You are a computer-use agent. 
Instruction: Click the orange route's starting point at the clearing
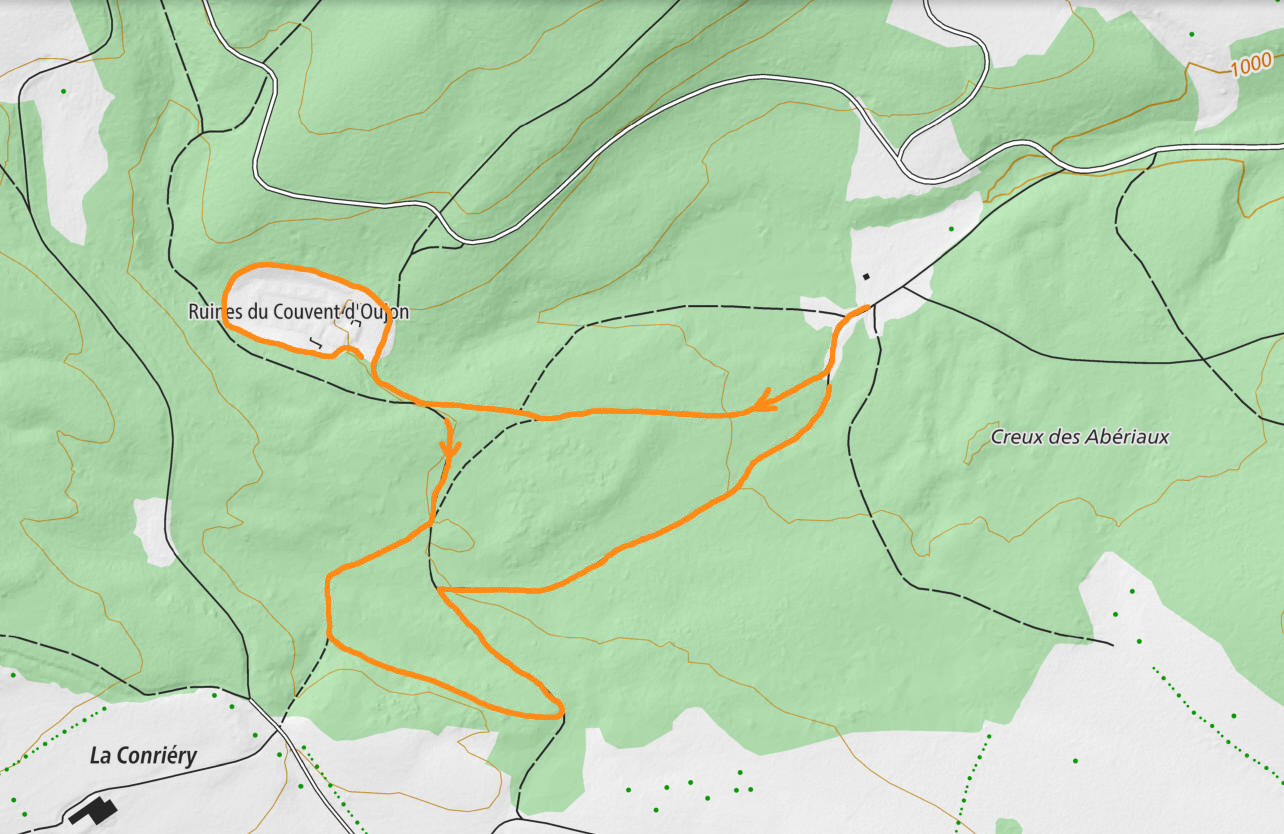tap(864, 308)
